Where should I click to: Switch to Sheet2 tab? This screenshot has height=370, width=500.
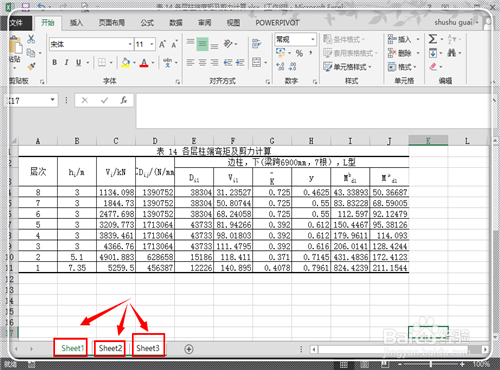tap(110, 348)
